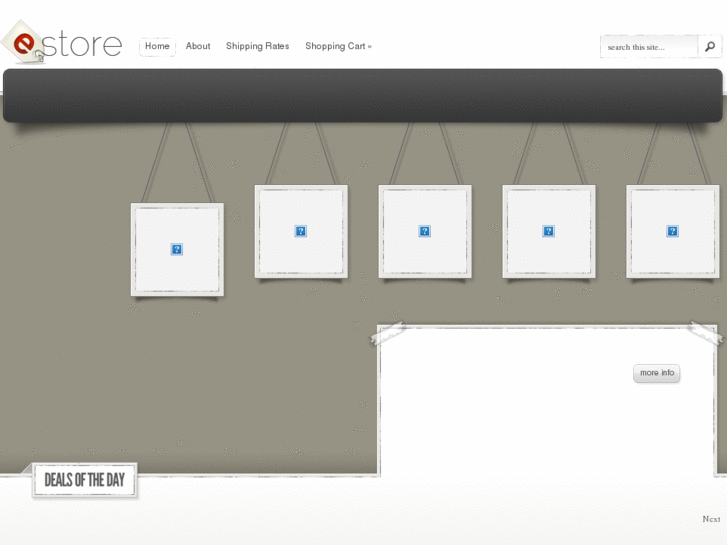Click the eStore logo

62,43
